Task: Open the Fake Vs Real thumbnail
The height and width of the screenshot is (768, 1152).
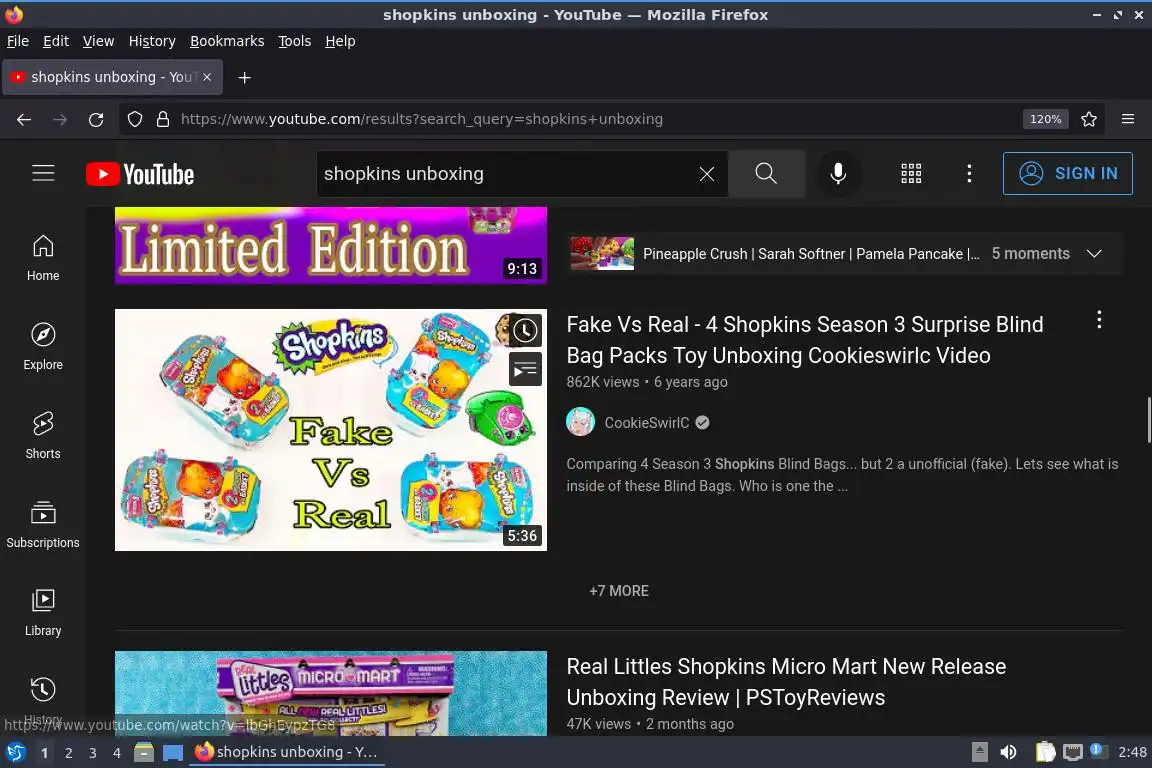Action: [x=331, y=430]
